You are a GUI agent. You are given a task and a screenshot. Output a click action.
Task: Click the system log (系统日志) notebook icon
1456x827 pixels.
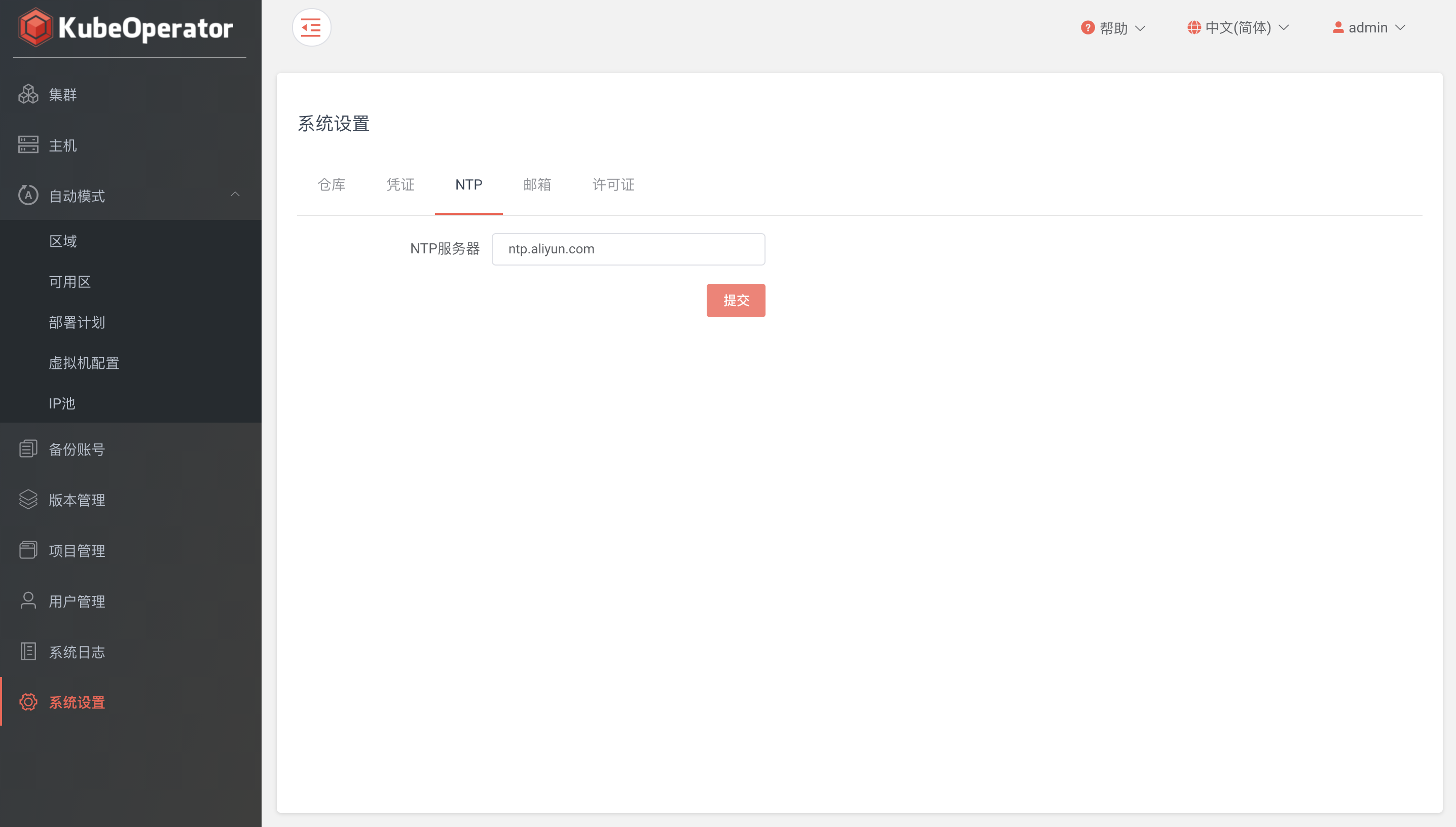pyautogui.click(x=28, y=651)
